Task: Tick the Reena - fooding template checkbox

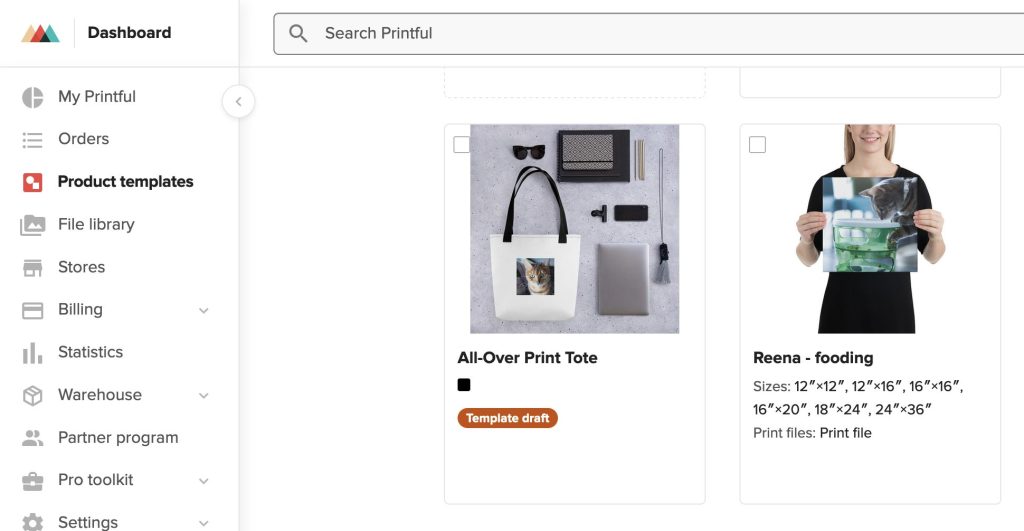Action: click(757, 145)
